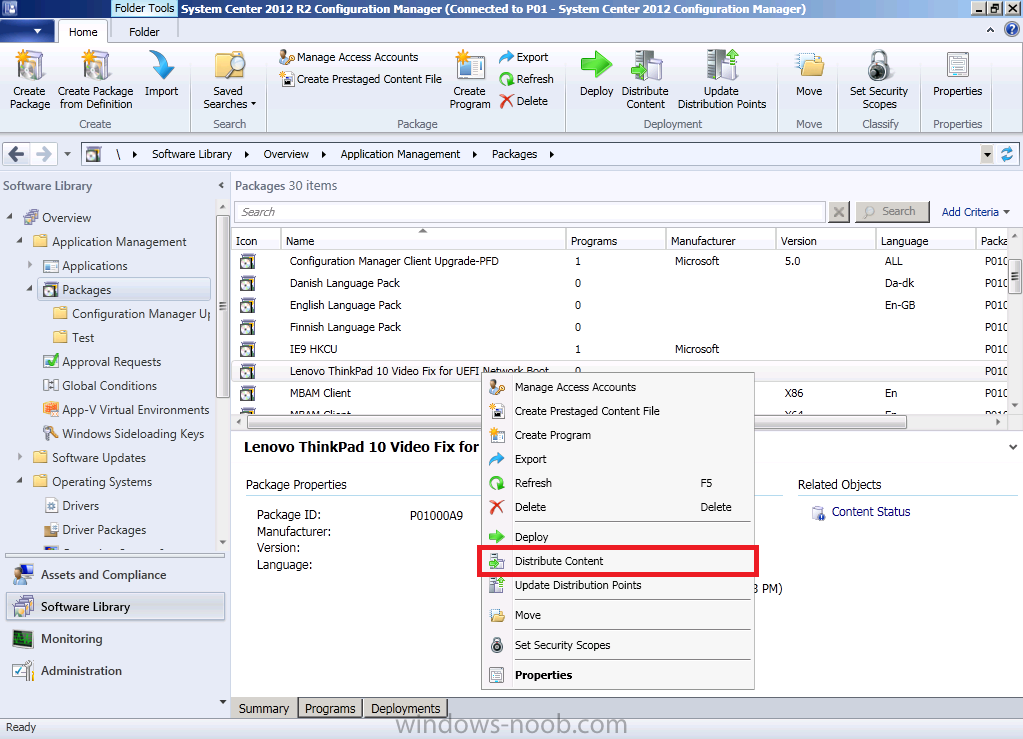Select the Test folder in the tree
1023x739 pixels.
click(x=83, y=338)
